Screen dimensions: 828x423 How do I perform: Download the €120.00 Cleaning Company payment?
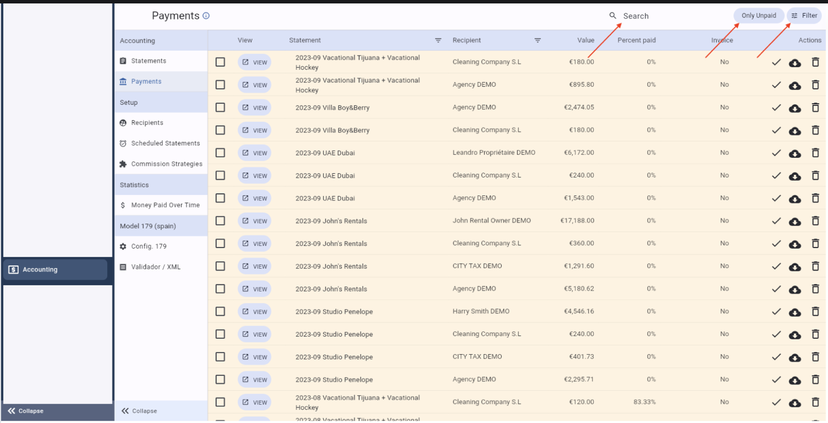(x=795, y=403)
